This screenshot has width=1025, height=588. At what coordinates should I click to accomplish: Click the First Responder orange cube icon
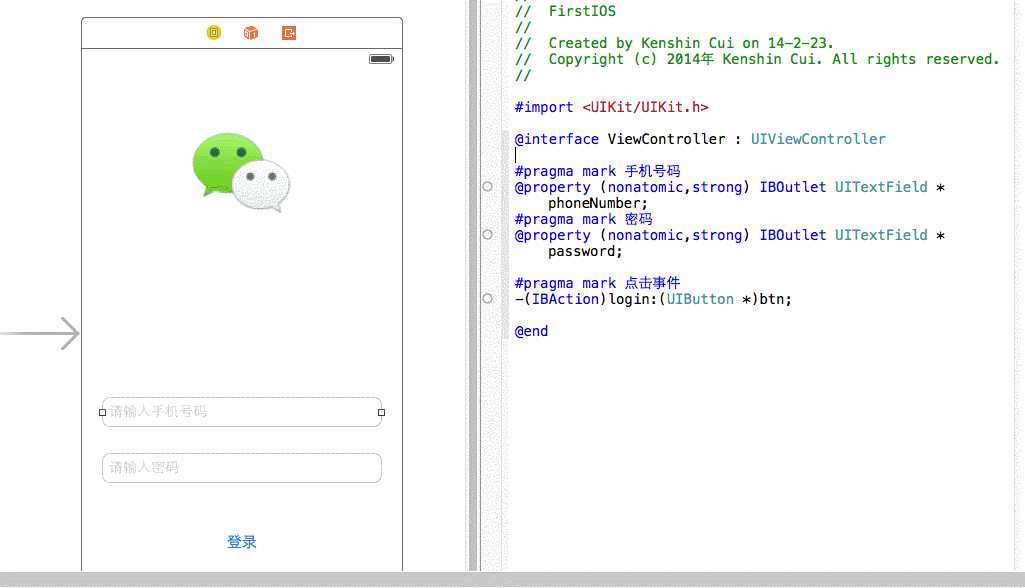[x=250, y=33]
